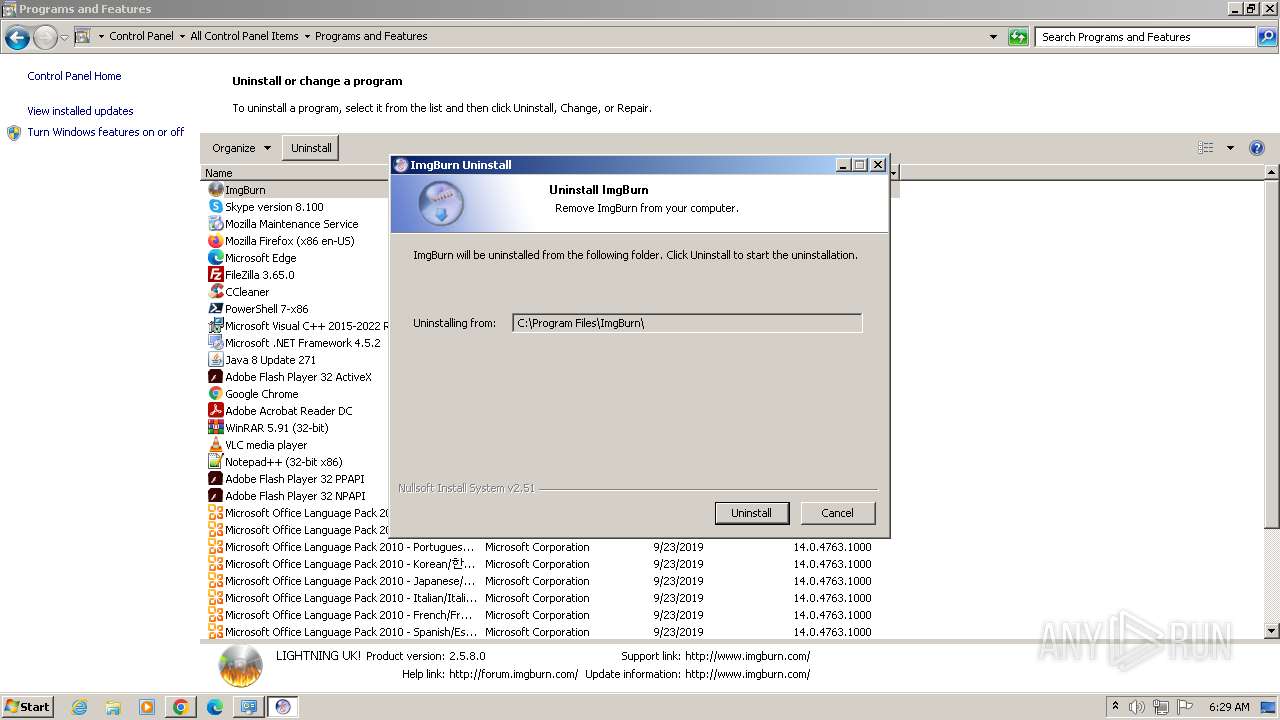Click the Control Panel breadcrumb
The image size is (1280, 720).
pos(141,36)
